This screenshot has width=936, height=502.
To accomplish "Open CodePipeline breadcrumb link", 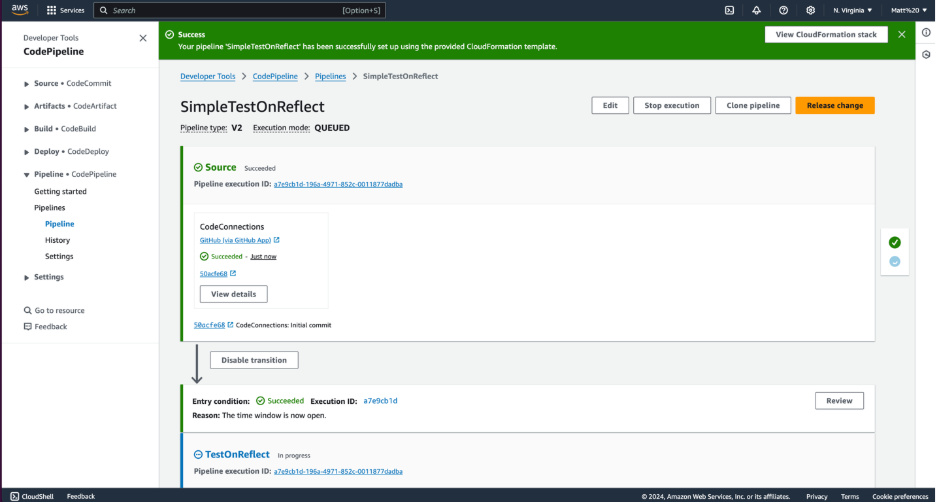I will [275, 76].
